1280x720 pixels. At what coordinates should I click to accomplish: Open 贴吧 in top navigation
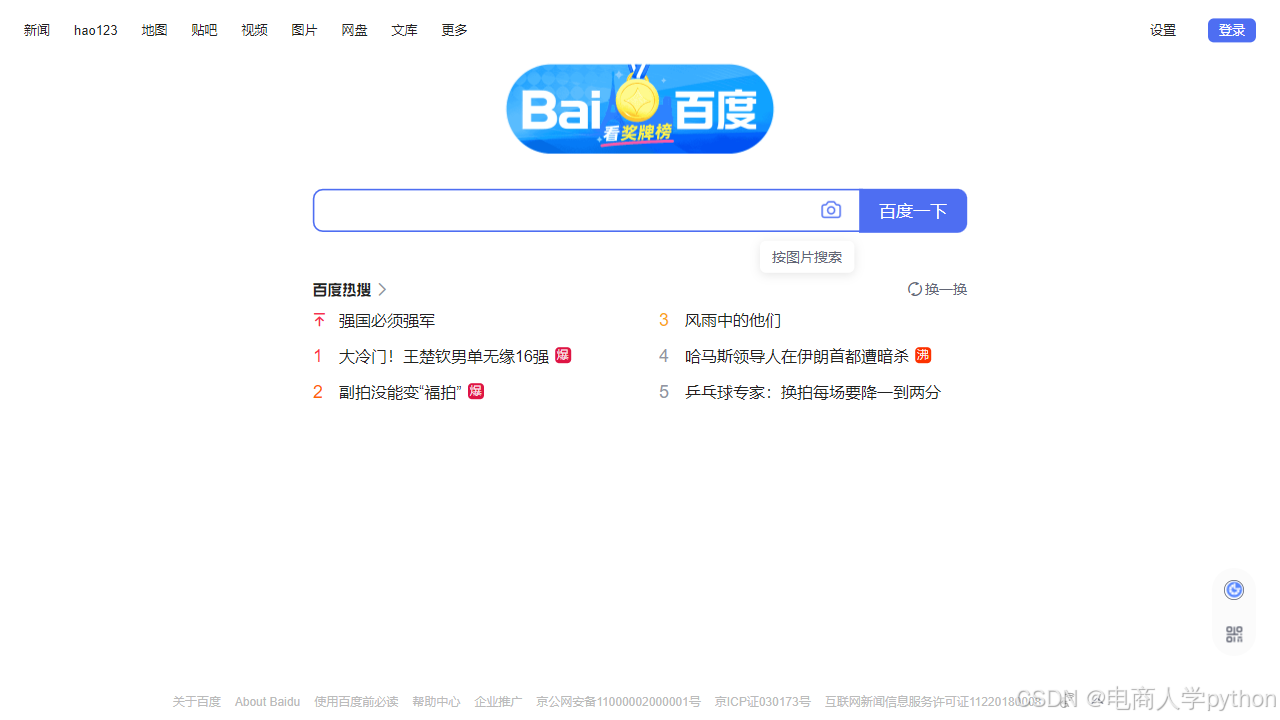tap(204, 30)
